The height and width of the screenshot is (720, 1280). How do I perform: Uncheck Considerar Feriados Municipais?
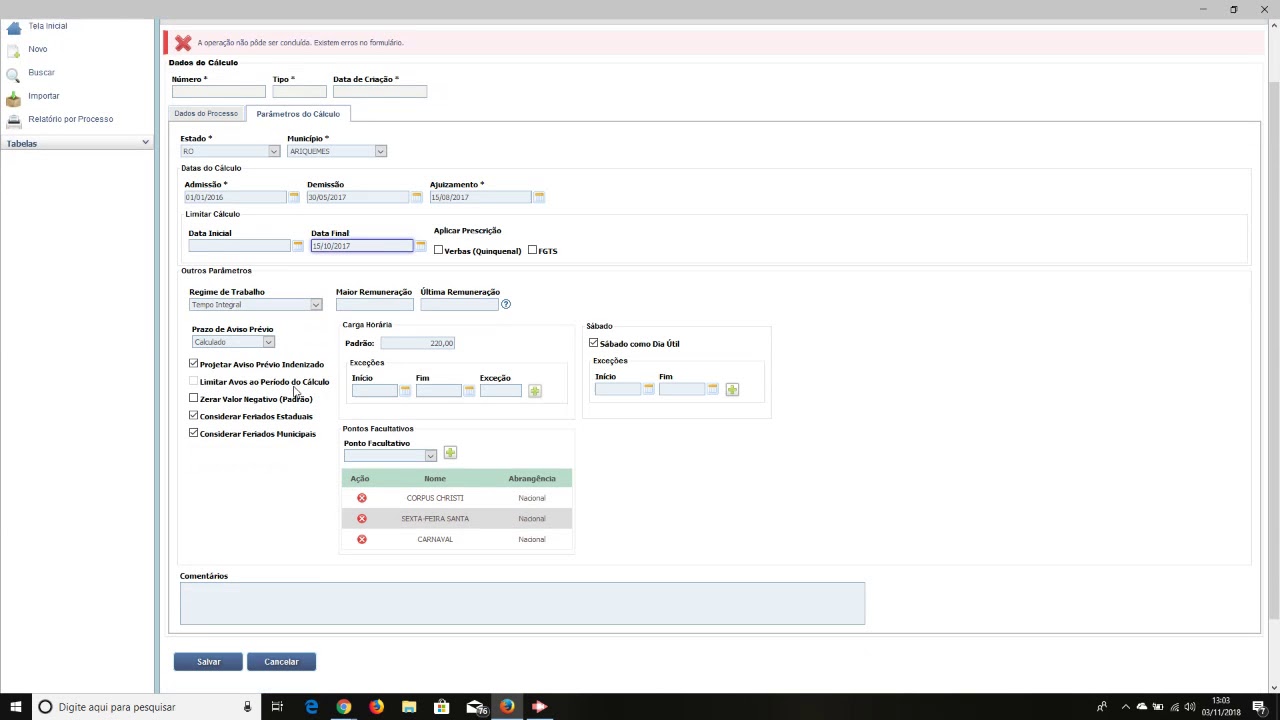coord(193,433)
